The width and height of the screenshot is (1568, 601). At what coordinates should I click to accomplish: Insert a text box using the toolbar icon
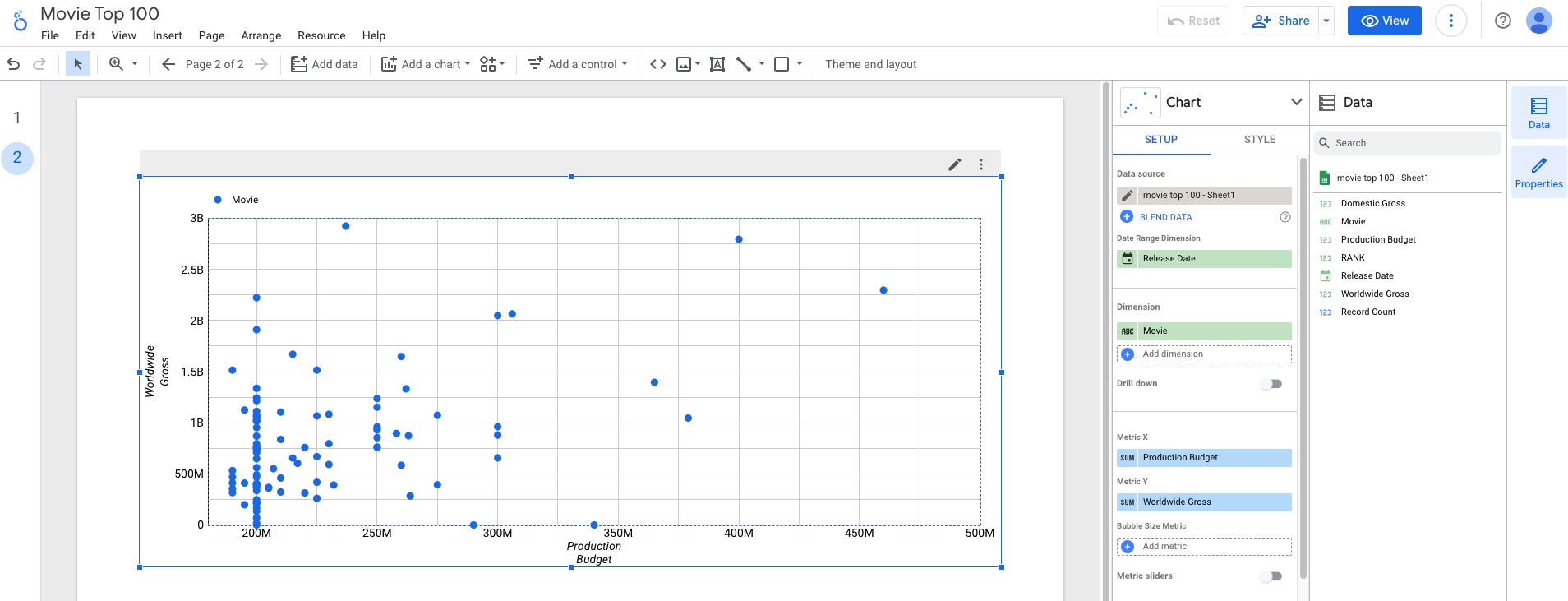tap(717, 64)
